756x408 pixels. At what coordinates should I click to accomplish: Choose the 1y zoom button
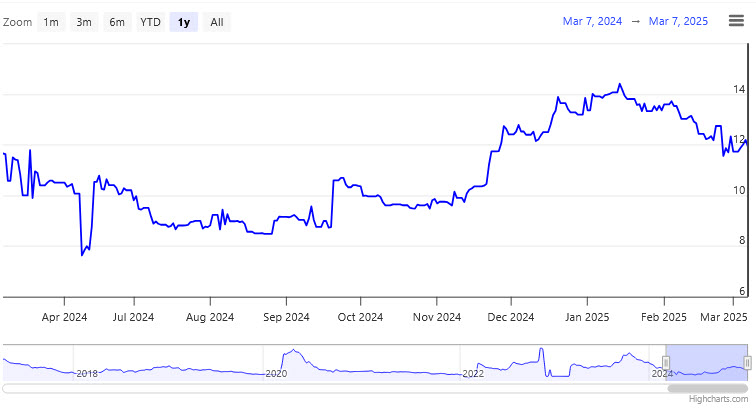pyautogui.click(x=183, y=22)
